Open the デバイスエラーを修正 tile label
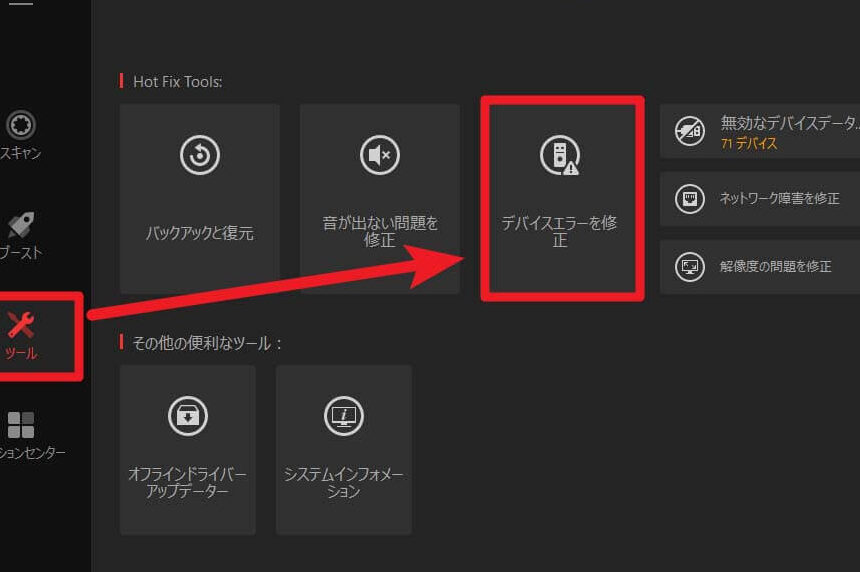The width and height of the screenshot is (860, 572). (x=559, y=232)
